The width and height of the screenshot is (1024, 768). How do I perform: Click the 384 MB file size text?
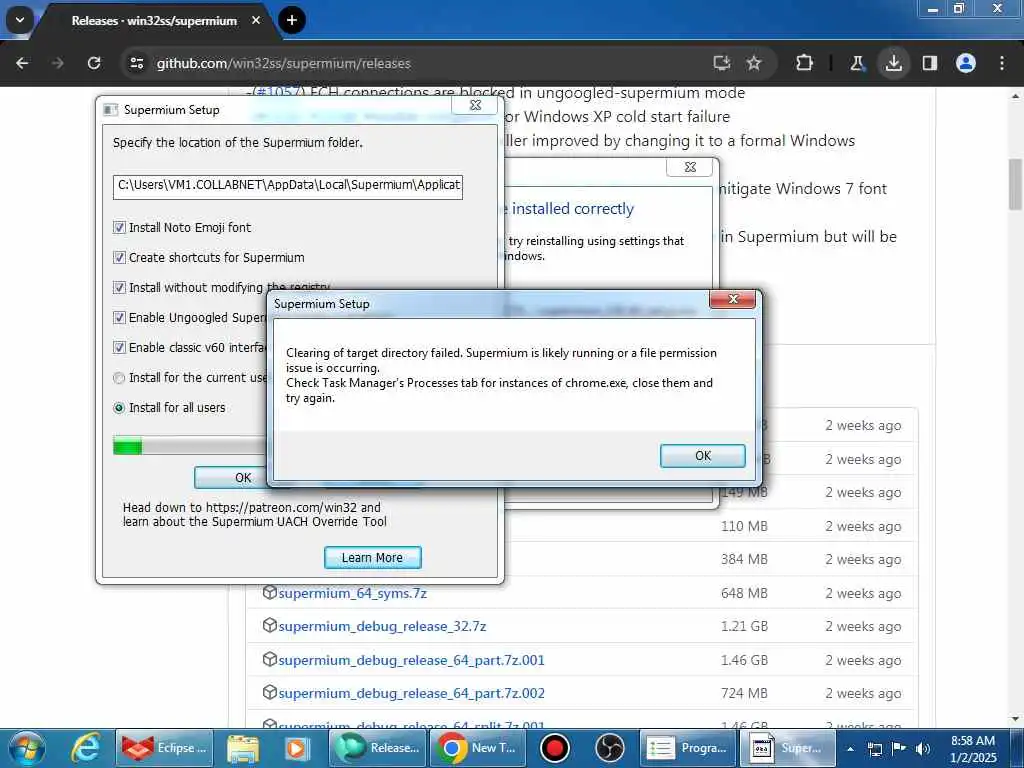744,560
